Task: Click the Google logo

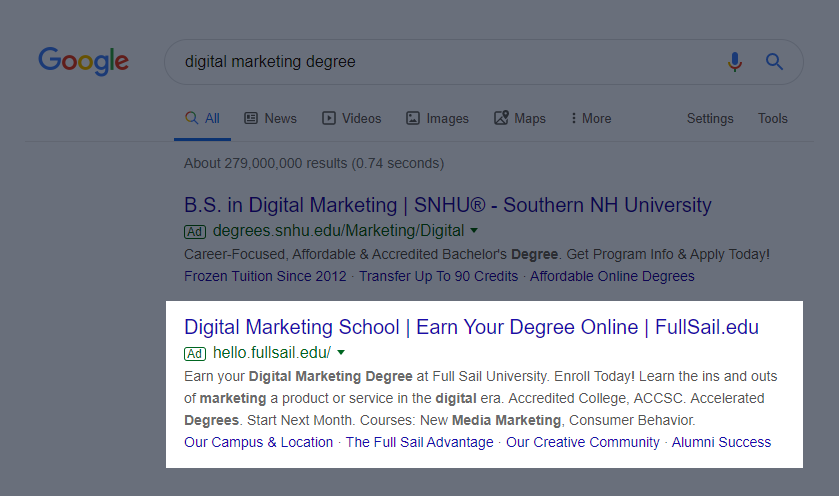Action: [83, 61]
